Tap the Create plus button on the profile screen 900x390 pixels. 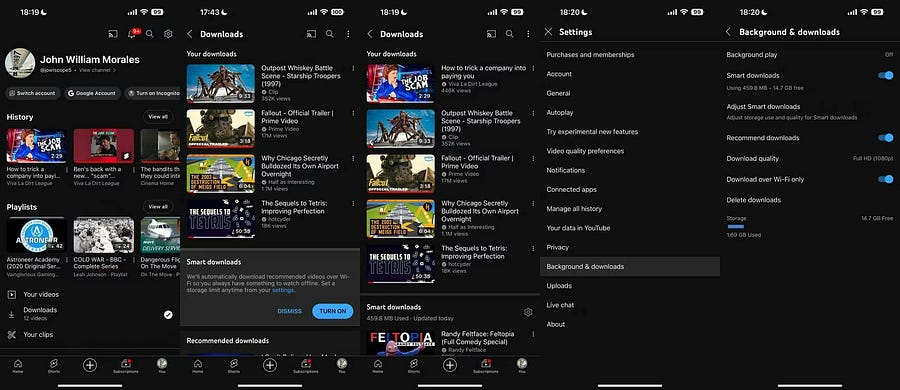(90, 365)
